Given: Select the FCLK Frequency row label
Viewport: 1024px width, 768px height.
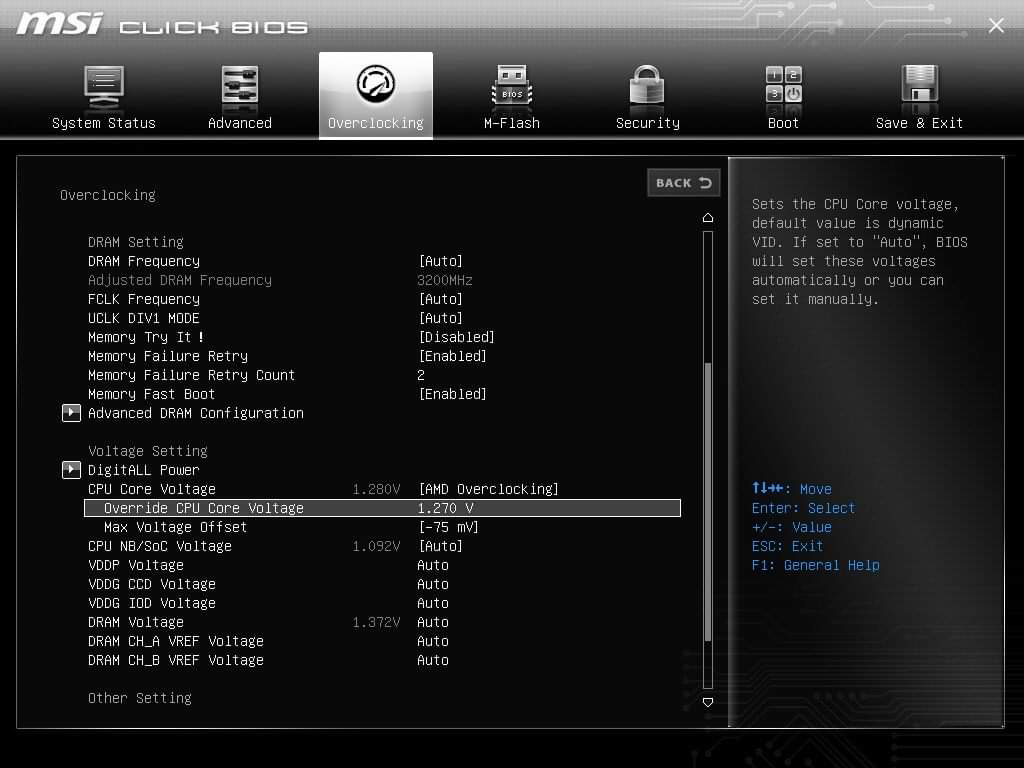Looking at the screenshot, I should click(x=144, y=299).
